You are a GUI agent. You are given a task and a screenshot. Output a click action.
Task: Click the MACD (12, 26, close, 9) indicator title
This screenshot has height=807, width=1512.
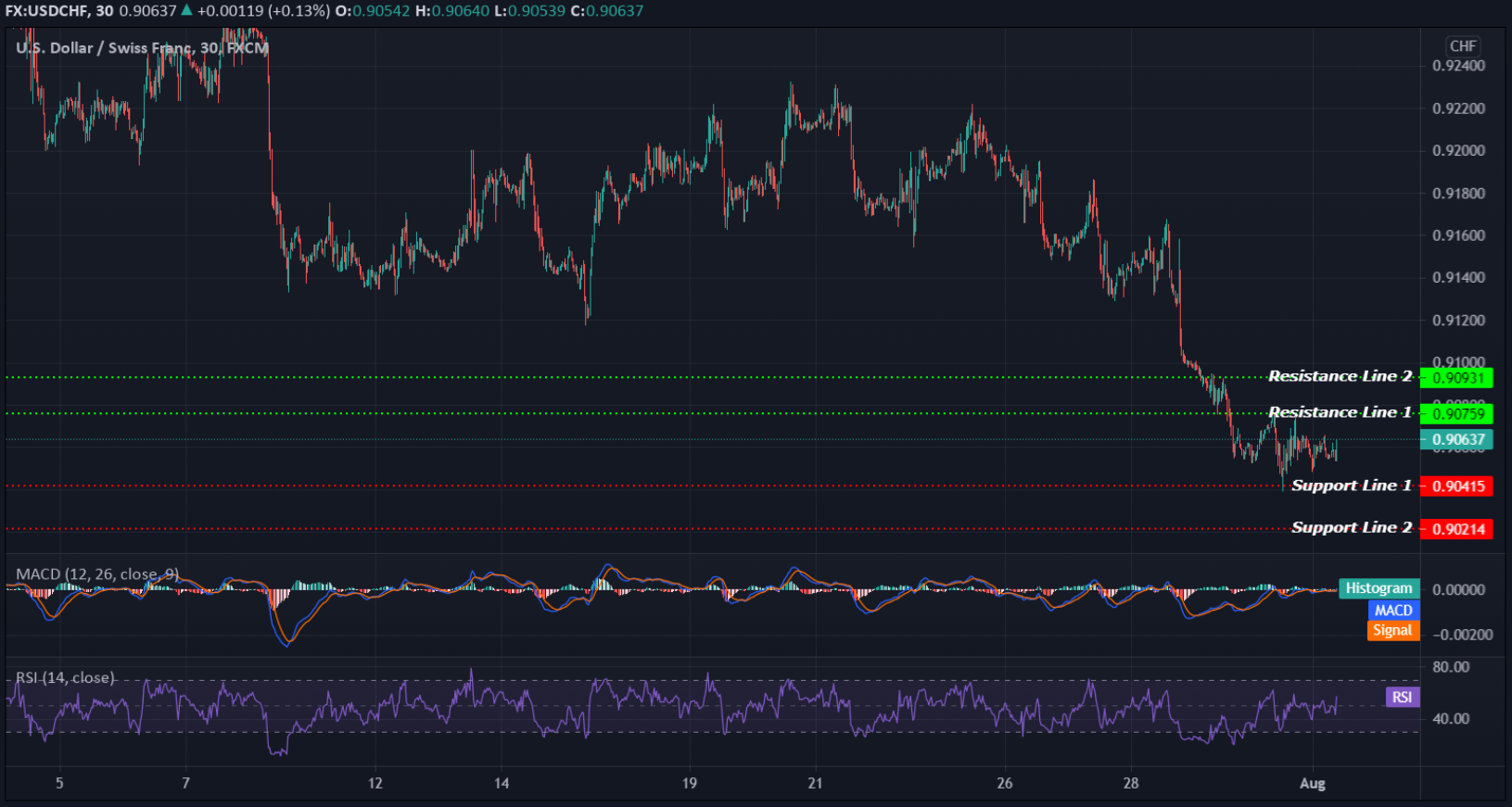97,574
